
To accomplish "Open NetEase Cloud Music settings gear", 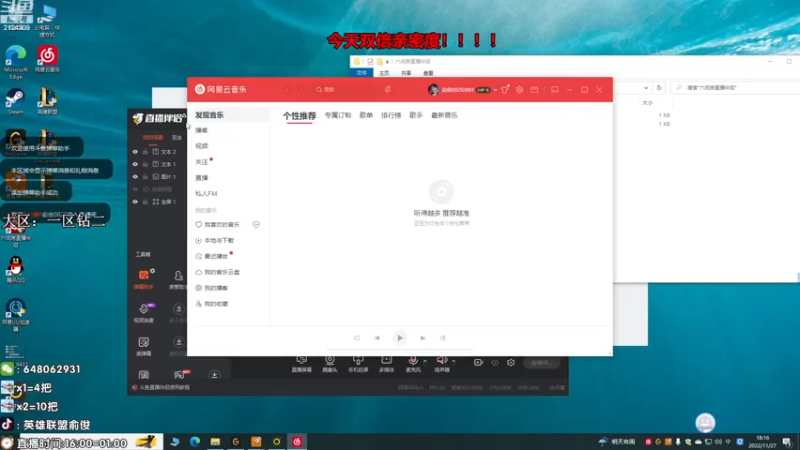I will click(x=519, y=90).
